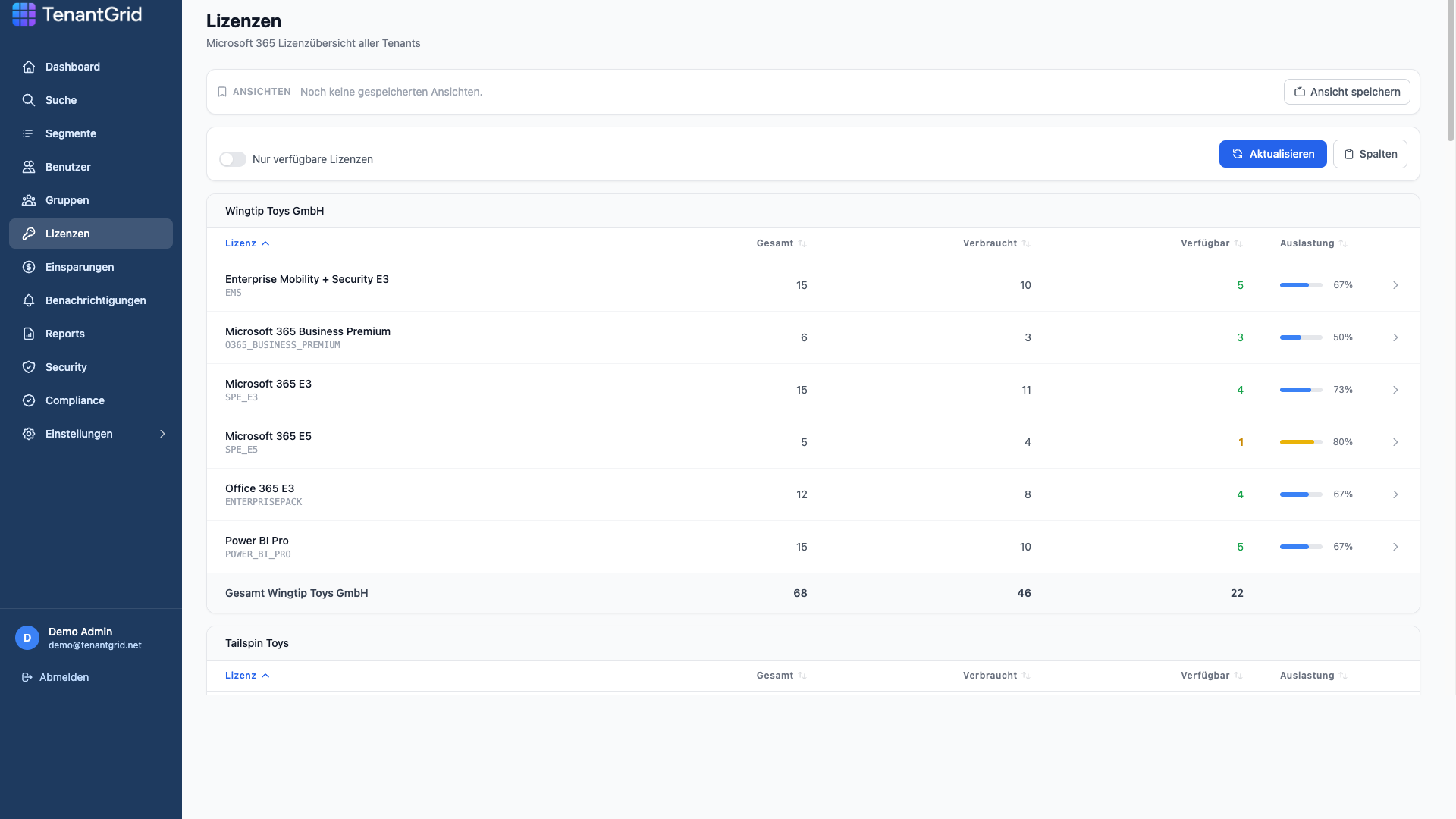Open Microsoft 365 E5 row chevron

1395,442
